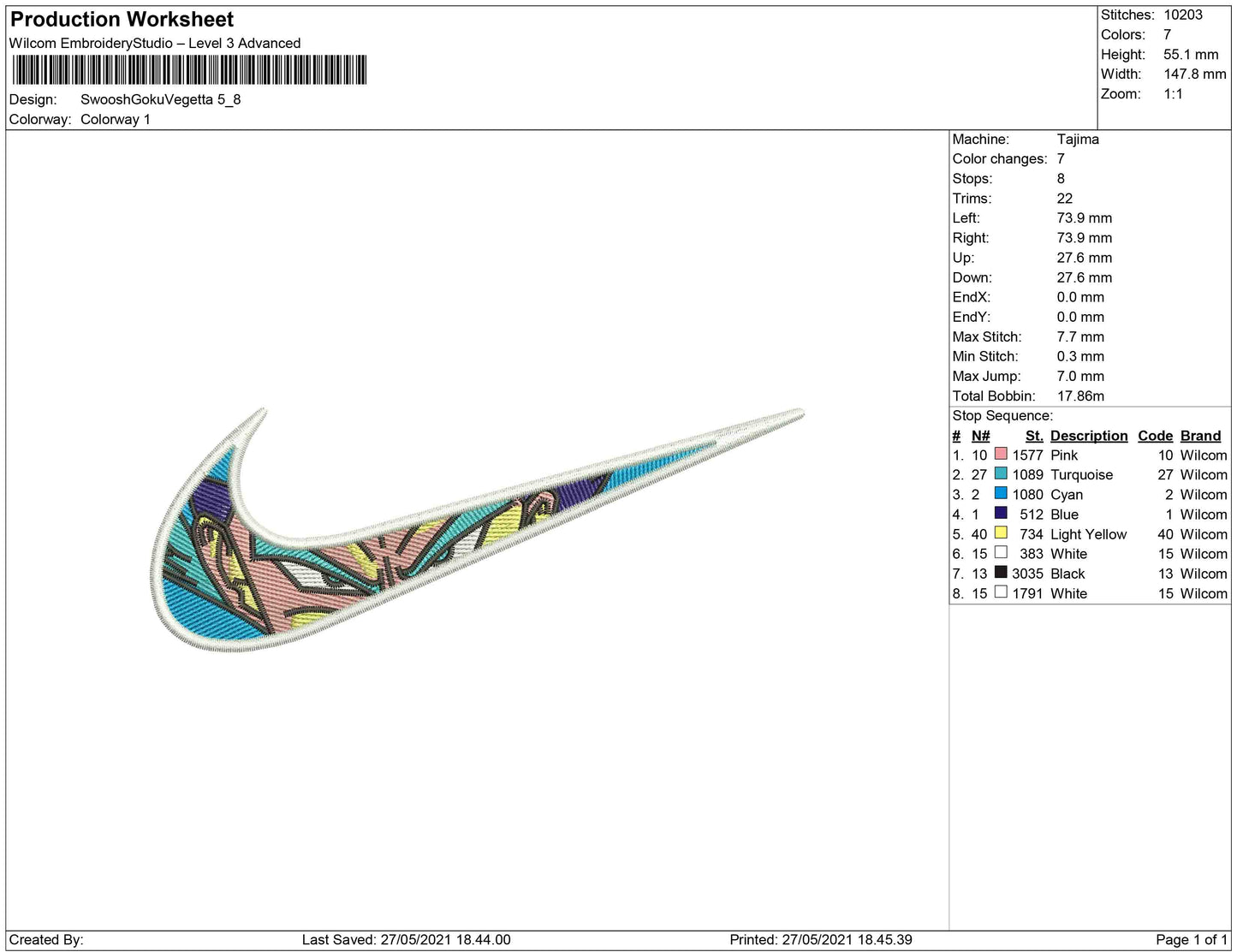Click the EndY value 0.0 mm
Screen dimensions: 1237x952
(x=1080, y=317)
